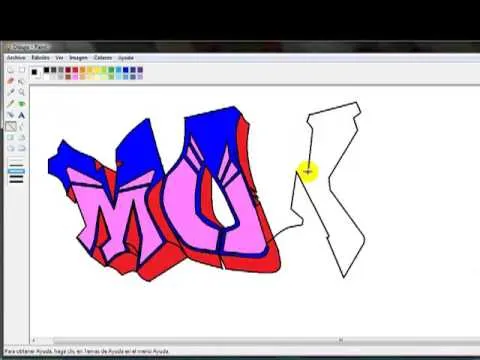Open the Archivo menu

(16, 58)
